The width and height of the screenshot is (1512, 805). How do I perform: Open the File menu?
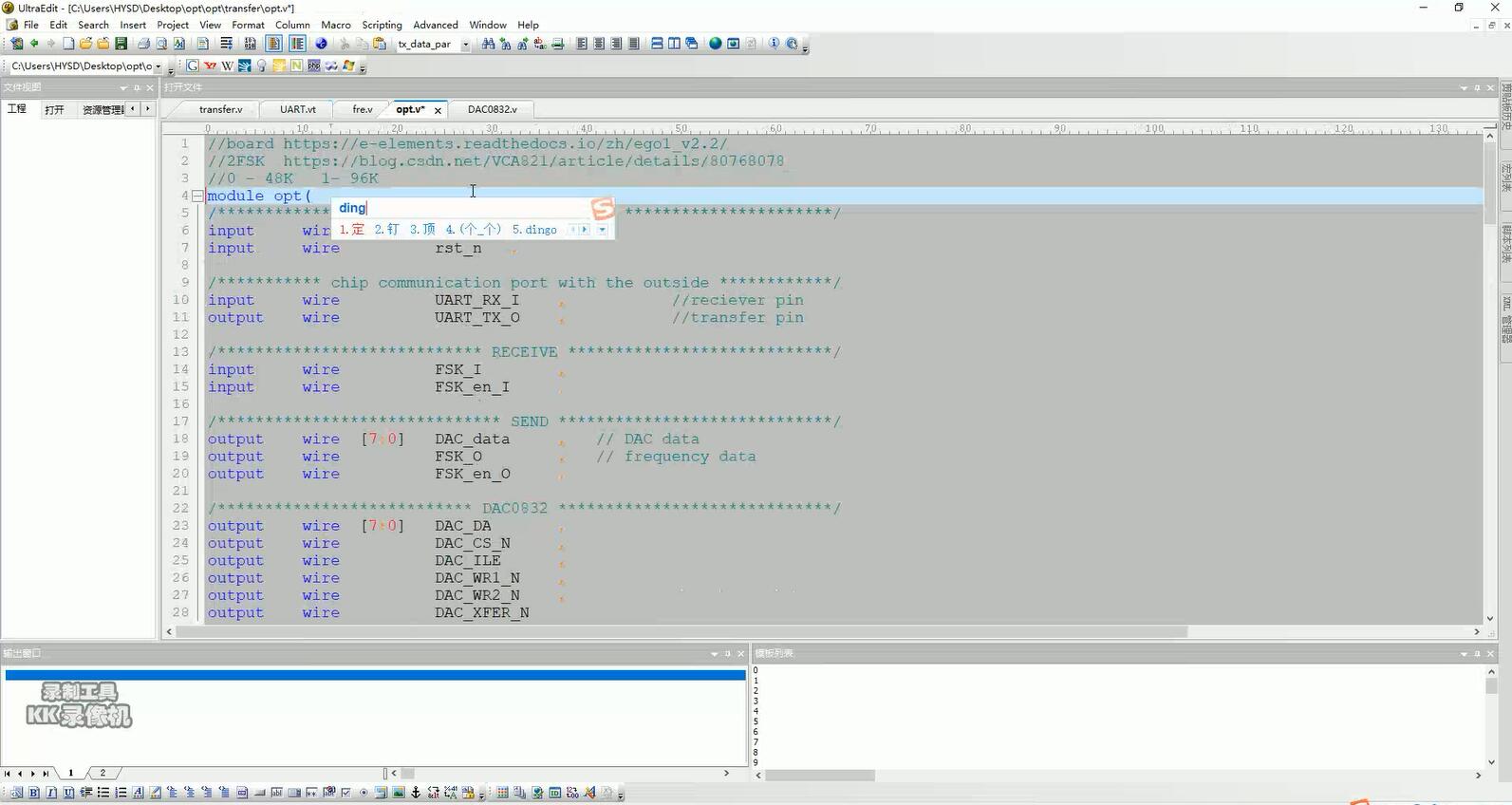[x=31, y=25]
